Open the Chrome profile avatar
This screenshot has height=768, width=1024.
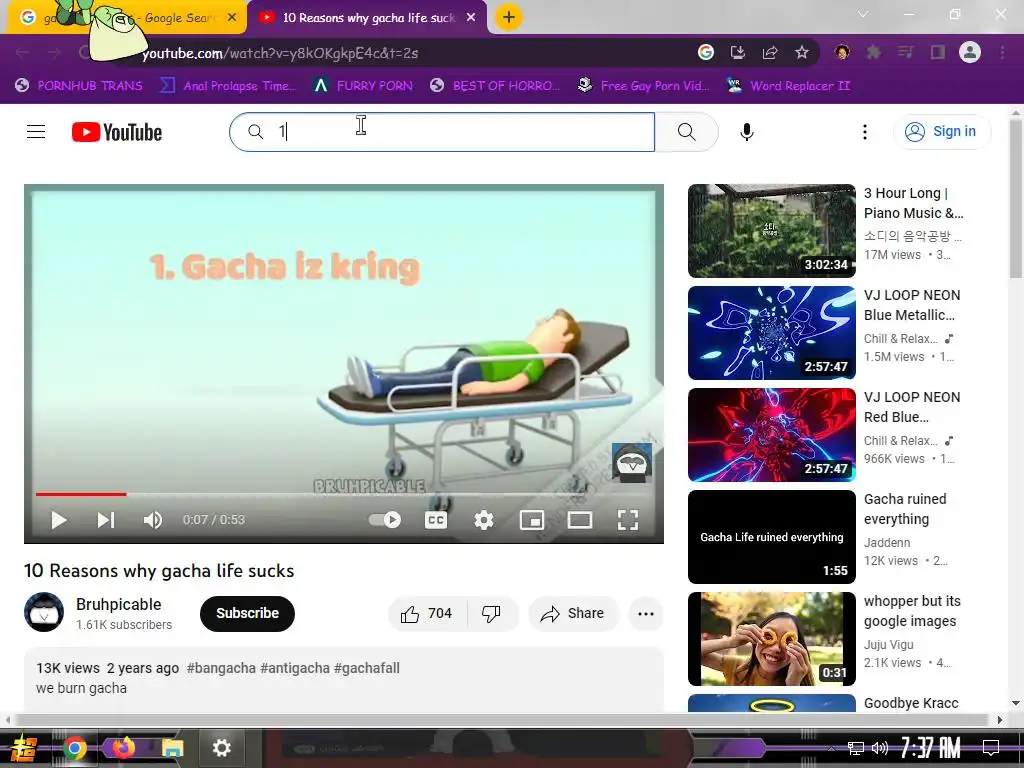pyautogui.click(x=970, y=52)
